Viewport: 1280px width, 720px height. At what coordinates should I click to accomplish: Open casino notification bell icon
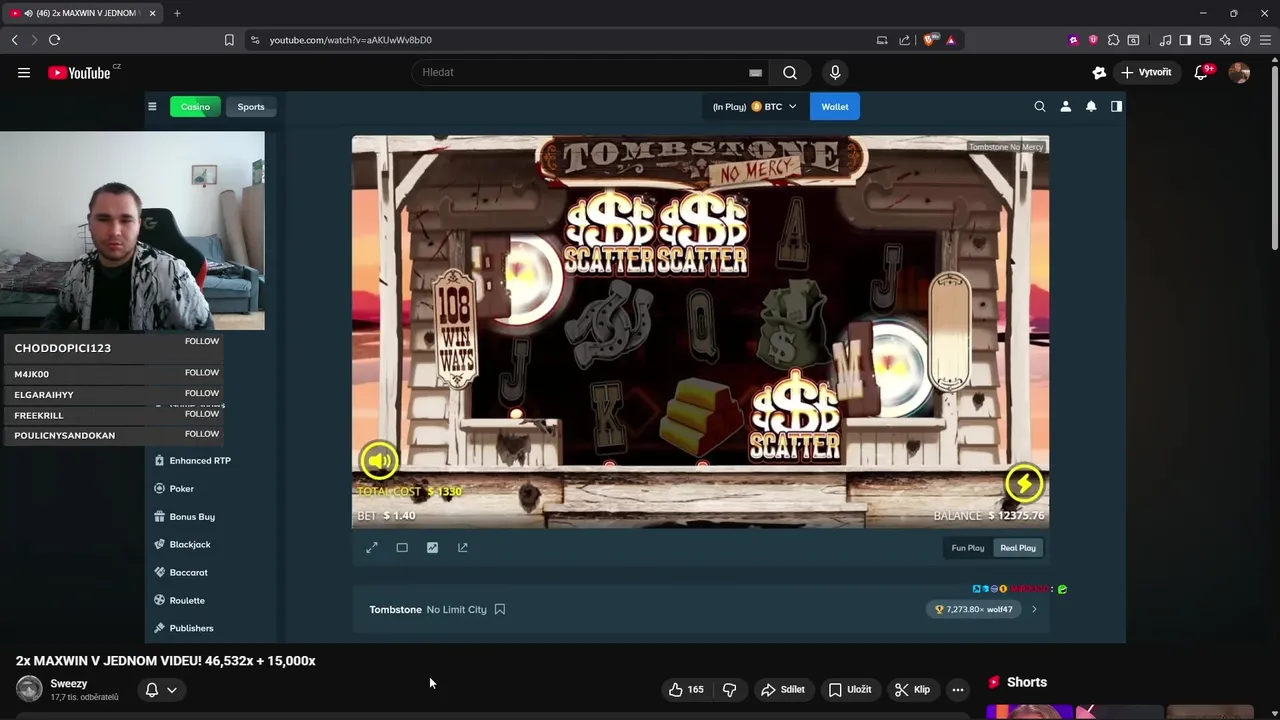(1091, 106)
